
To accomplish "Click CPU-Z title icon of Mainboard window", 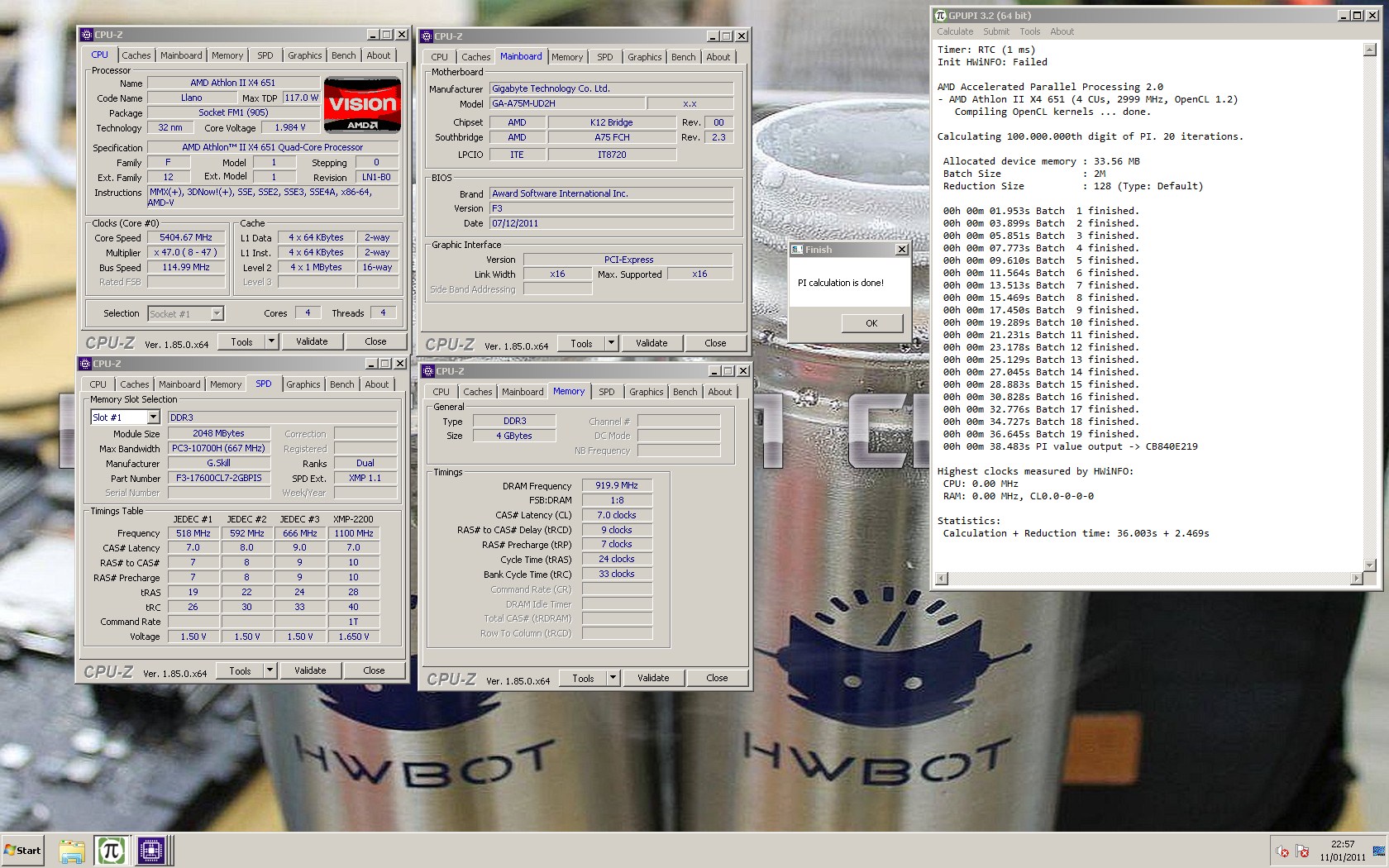I will [427, 36].
